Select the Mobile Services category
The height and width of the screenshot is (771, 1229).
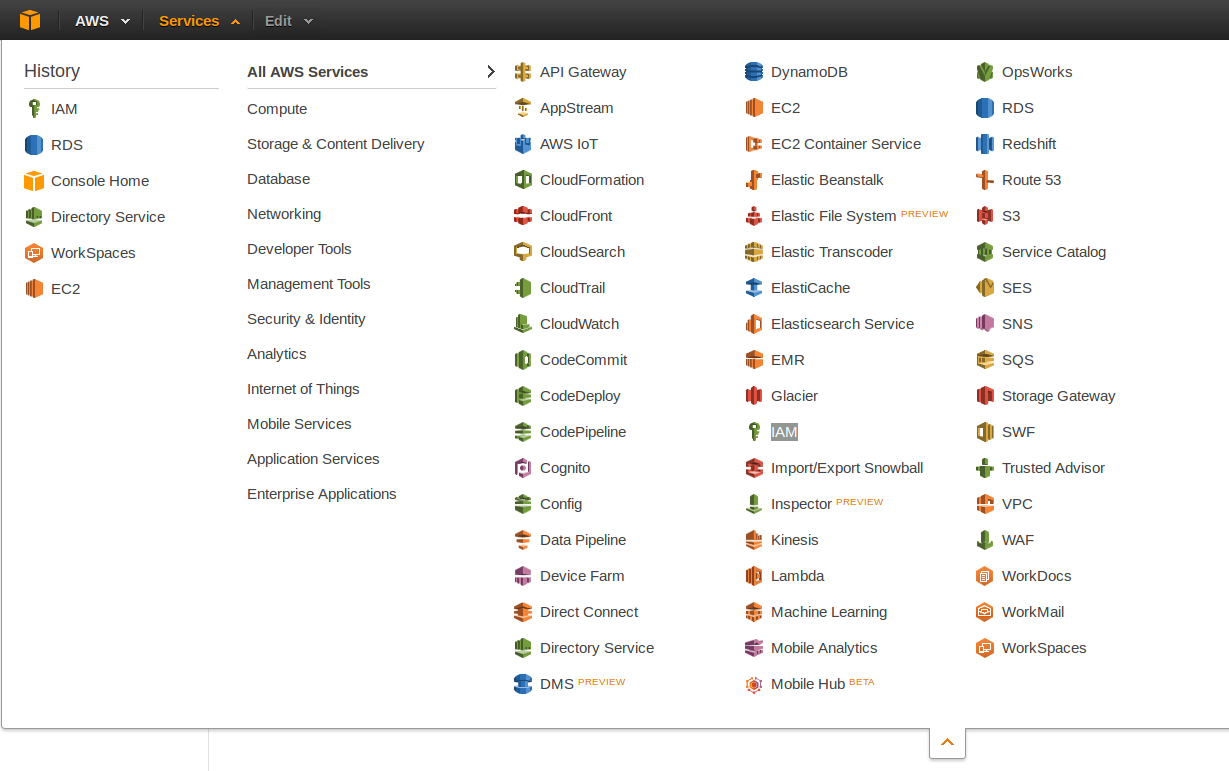(299, 424)
